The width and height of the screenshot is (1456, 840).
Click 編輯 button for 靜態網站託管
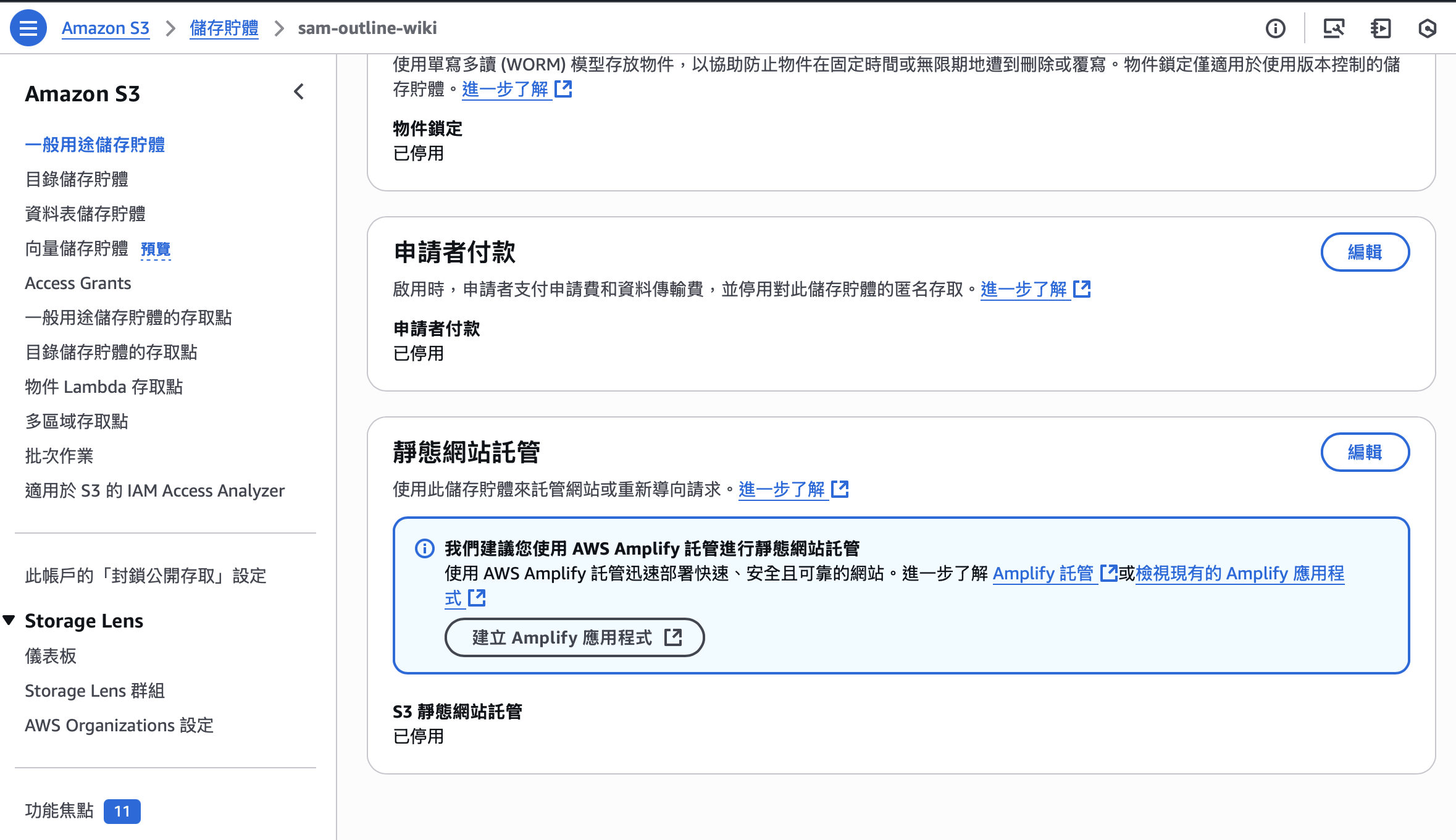click(x=1365, y=452)
